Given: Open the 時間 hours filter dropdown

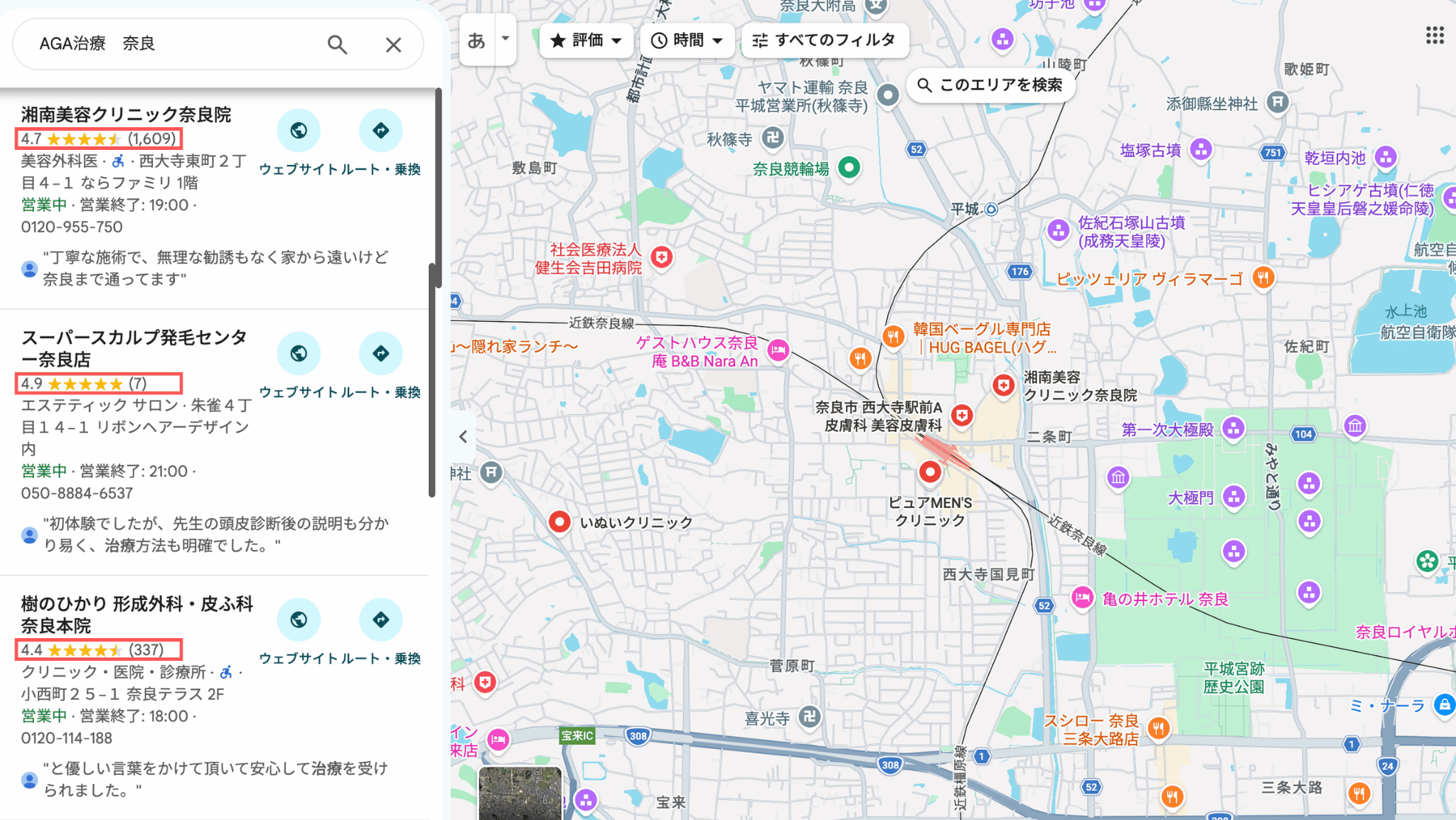Looking at the screenshot, I should click(x=687, y=41).
